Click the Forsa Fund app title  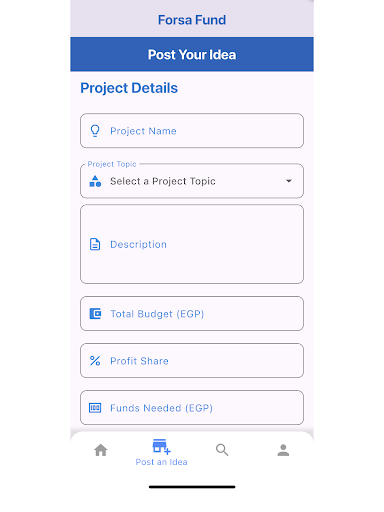[192, 20]
